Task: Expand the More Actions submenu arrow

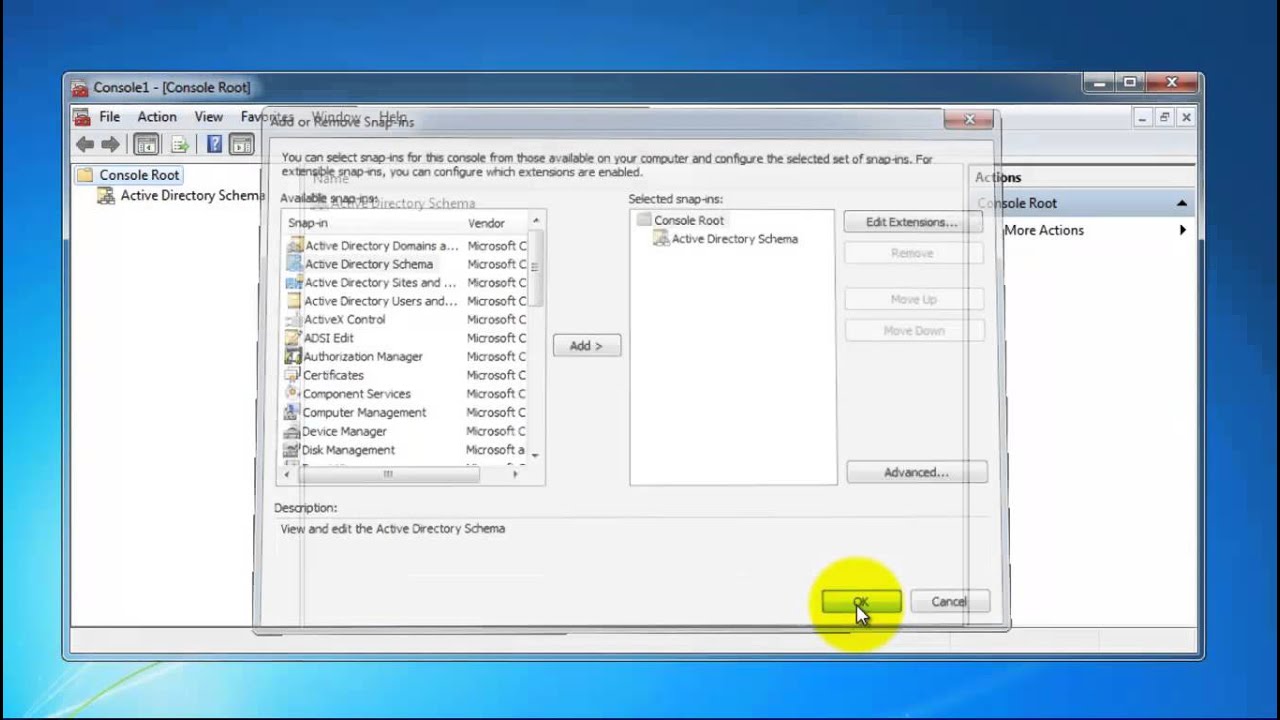Action: coord(1183,230)
